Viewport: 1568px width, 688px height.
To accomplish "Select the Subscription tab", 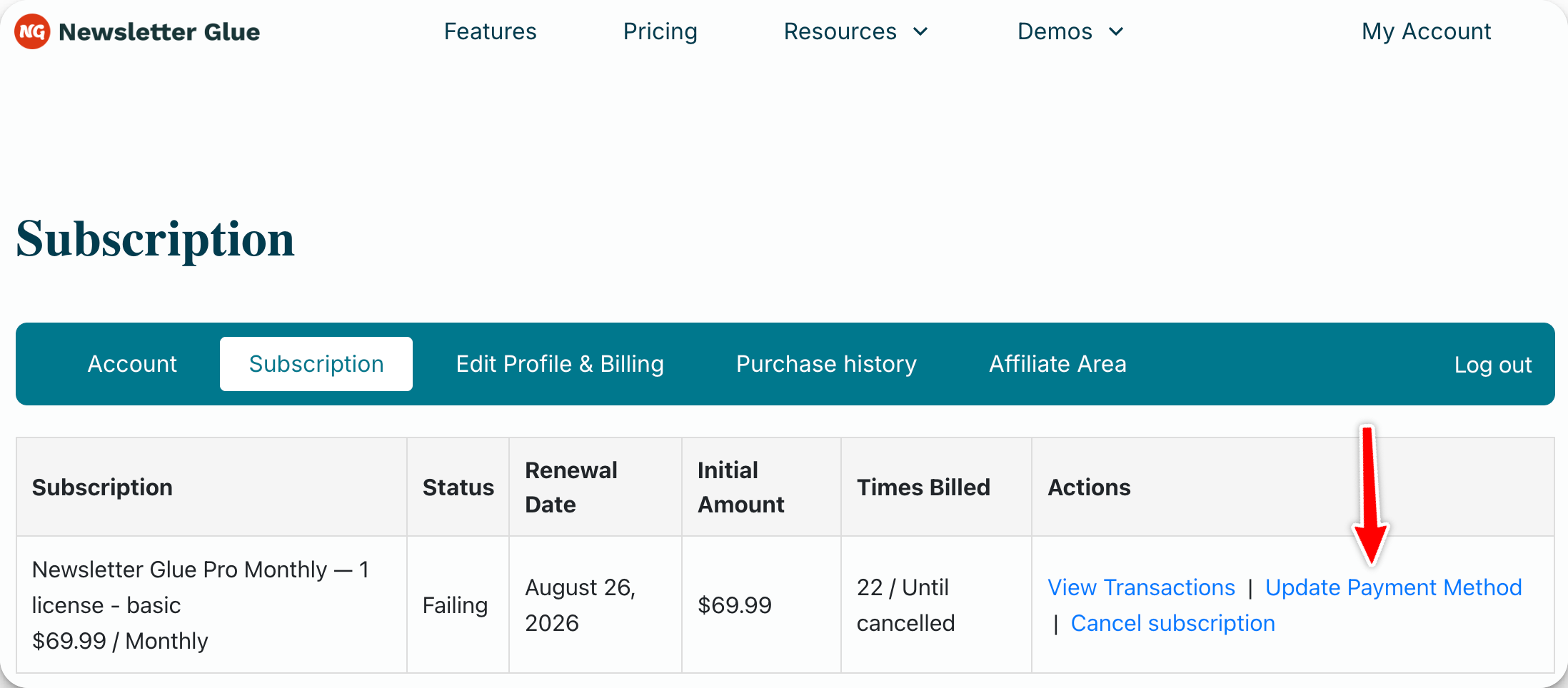I will [x=316, y=364].
